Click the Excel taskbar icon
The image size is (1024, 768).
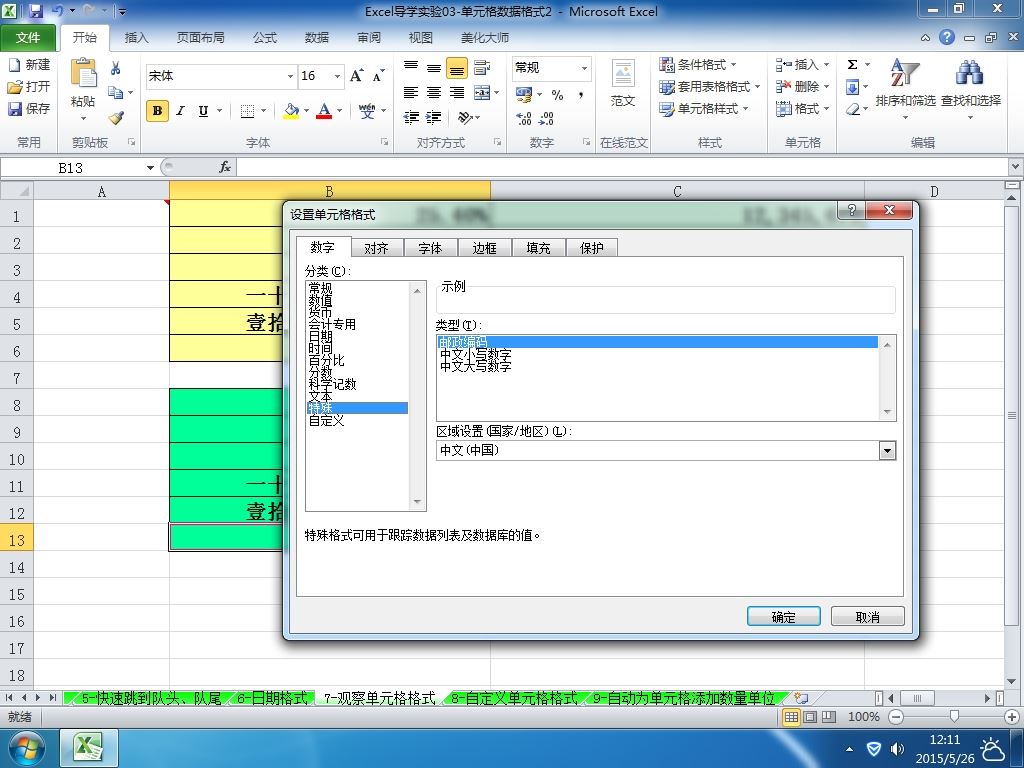click(89, 748)
